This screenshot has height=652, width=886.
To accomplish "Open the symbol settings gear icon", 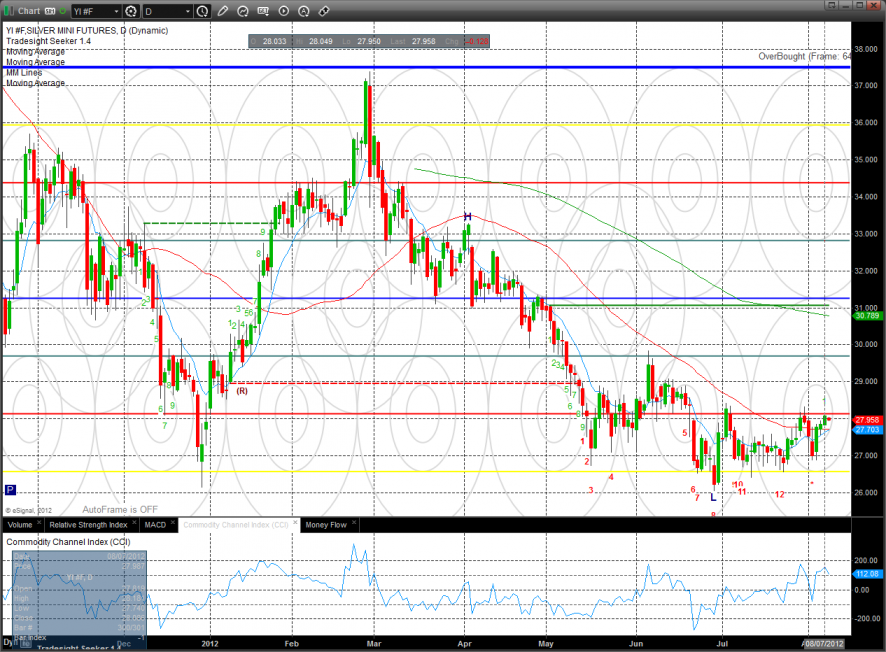I will [x=131, y=12].
